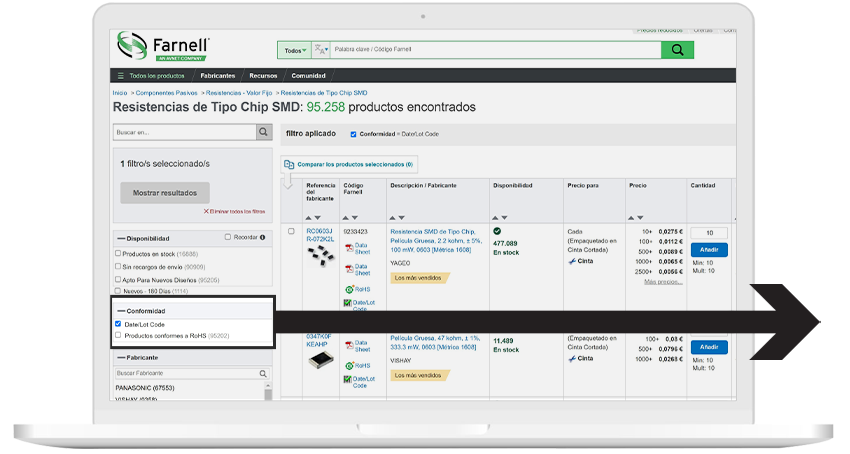
Task: Open the YAGEO 2.2 kohm resistor description
Action: (x=435, y=240)
